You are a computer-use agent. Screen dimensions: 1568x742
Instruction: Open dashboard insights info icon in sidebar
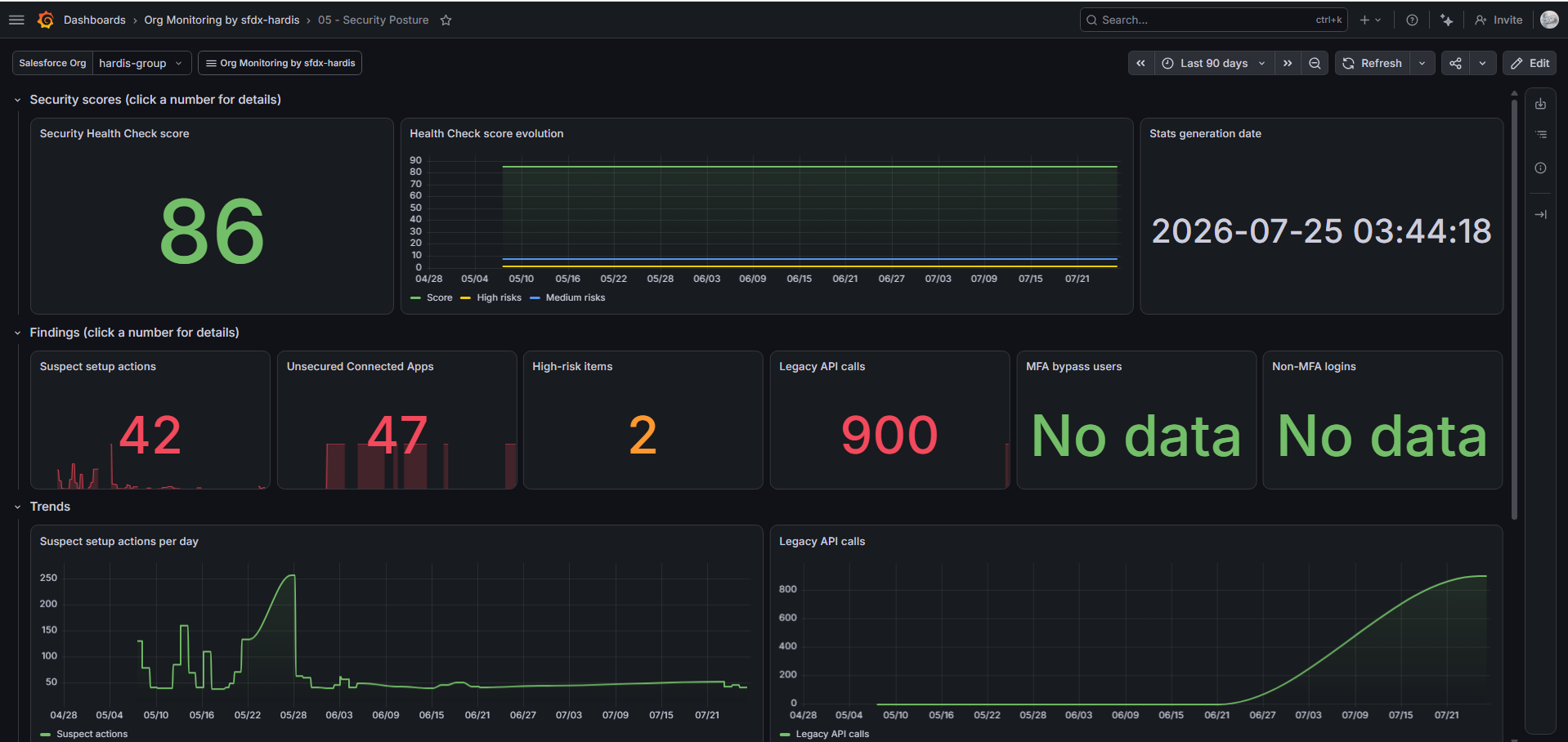coord(1540,168)
